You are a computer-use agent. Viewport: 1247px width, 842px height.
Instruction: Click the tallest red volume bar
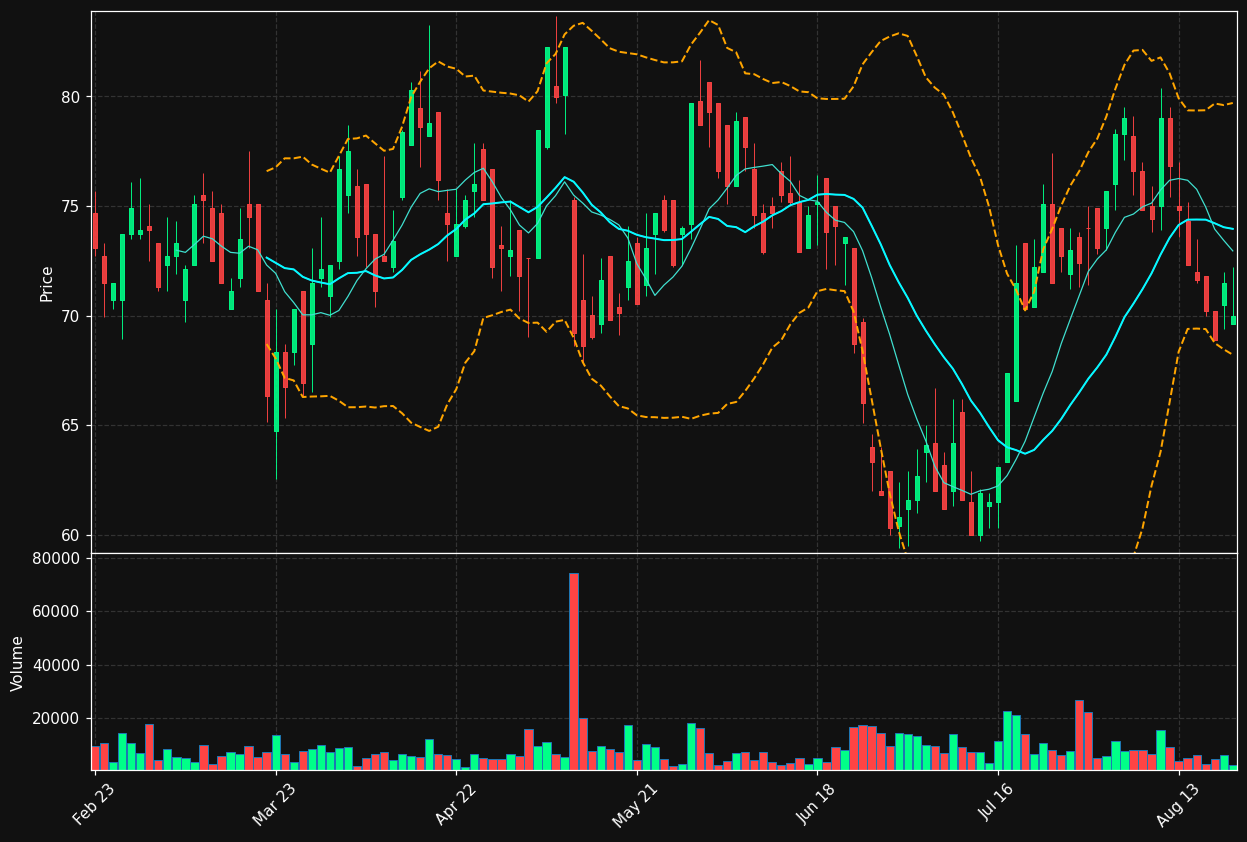[x=574, y=671]
